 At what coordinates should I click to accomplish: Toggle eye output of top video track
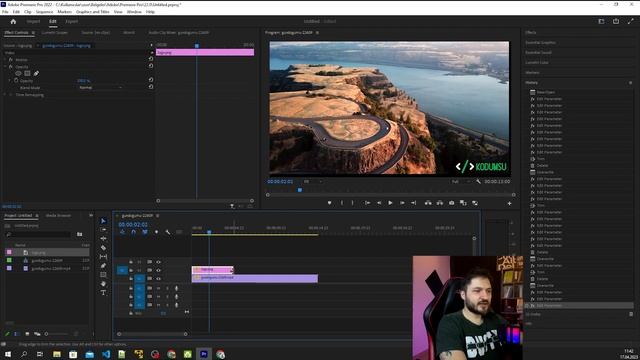pos(158,262)
